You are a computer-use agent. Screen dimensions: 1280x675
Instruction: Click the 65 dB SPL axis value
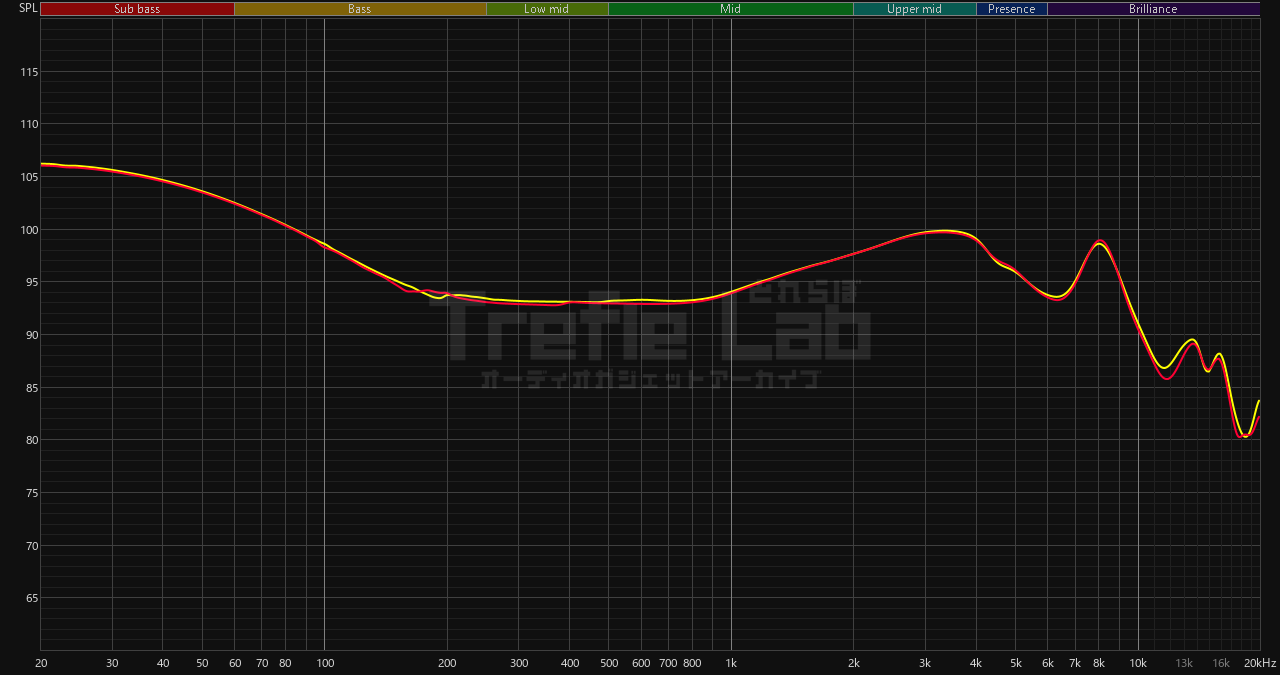[x=30, y=598]
